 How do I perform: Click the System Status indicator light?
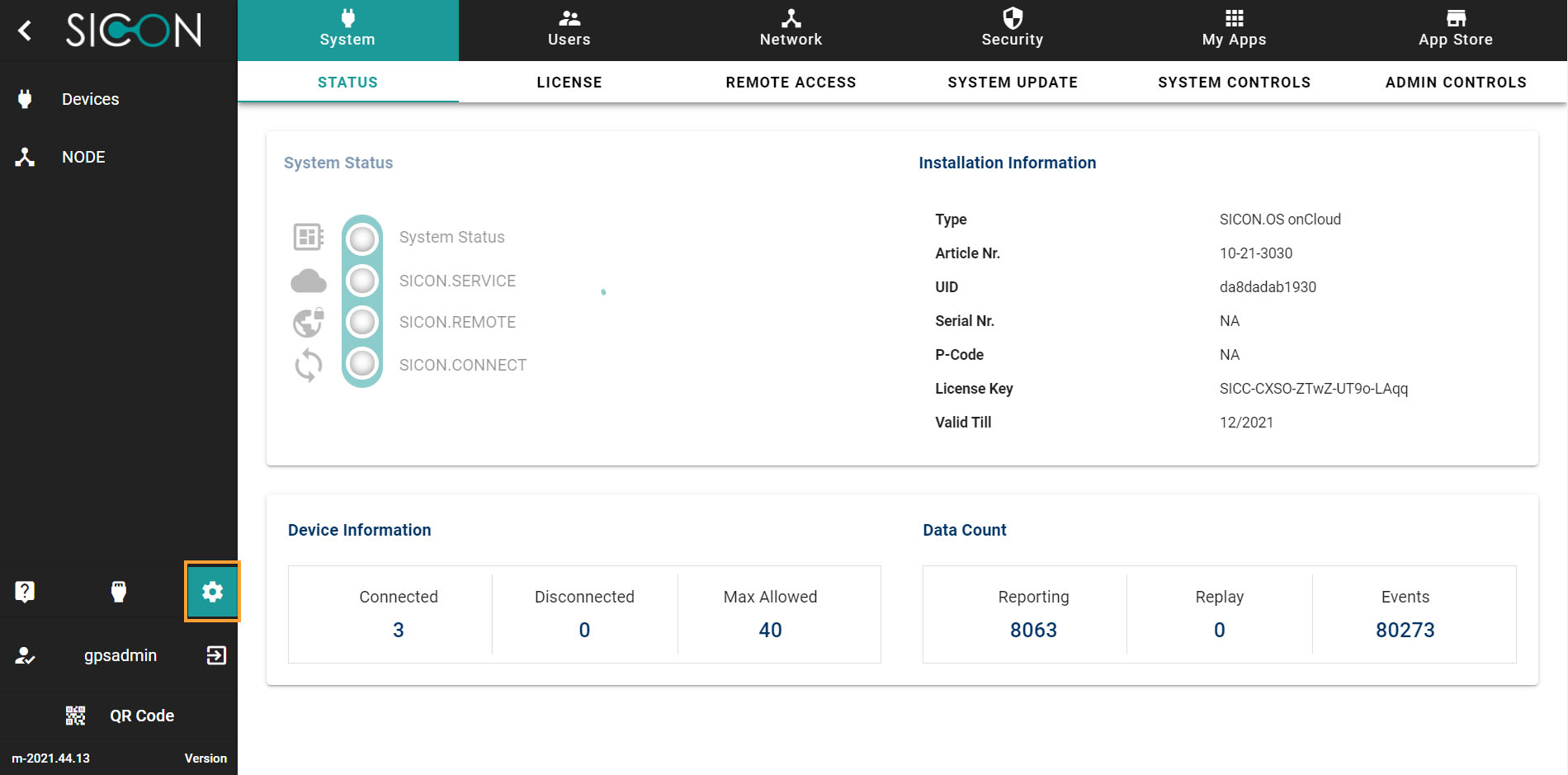pyautogui.click(x=362, y=239)
